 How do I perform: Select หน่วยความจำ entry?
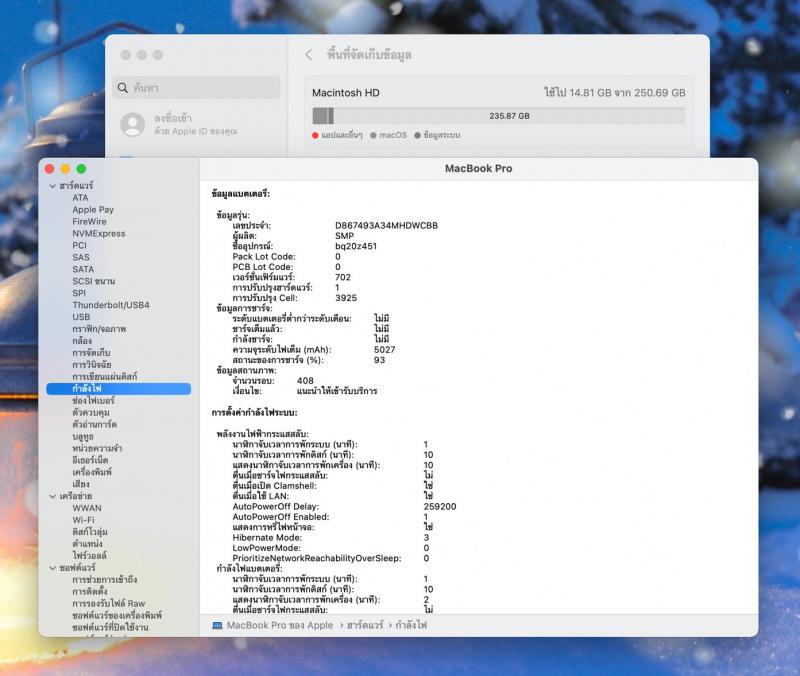pos(97,448)
